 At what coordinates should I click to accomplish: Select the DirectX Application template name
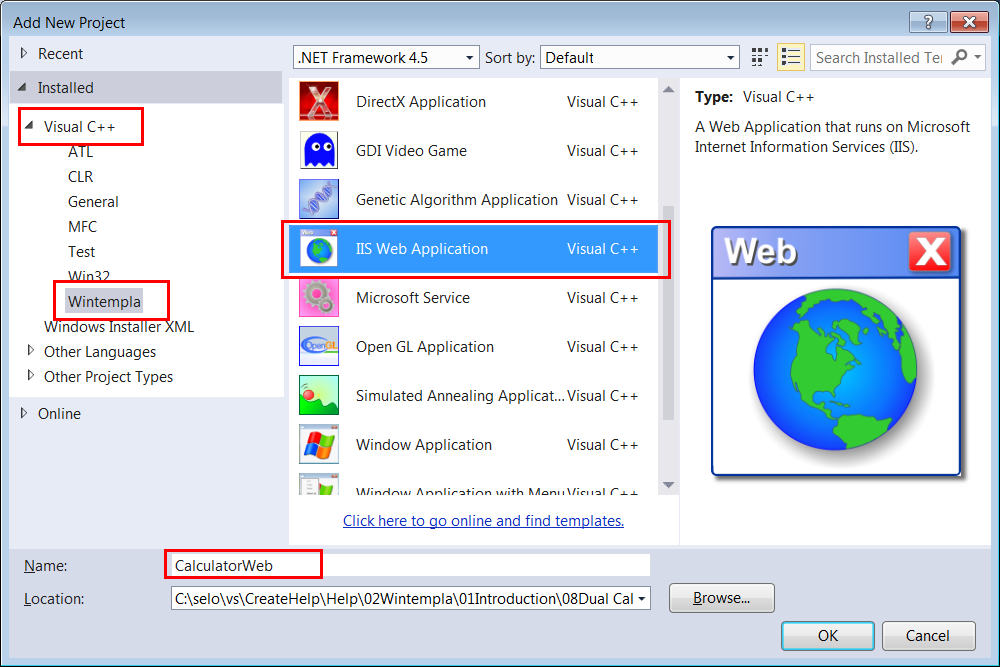point(421,102)
